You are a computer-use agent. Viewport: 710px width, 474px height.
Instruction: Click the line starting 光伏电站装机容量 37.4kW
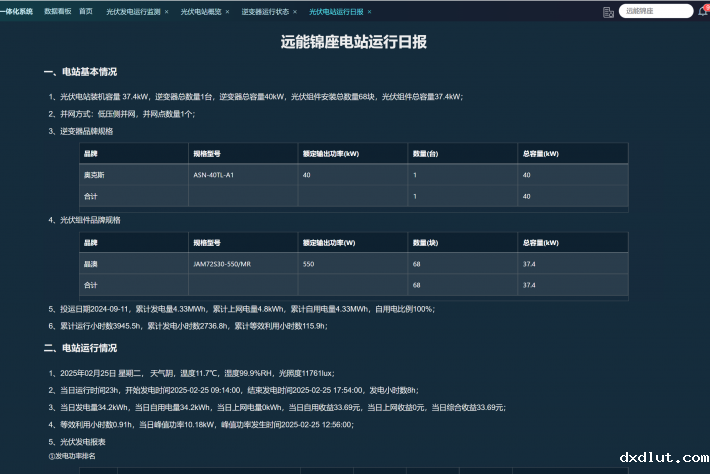[256, 96]
